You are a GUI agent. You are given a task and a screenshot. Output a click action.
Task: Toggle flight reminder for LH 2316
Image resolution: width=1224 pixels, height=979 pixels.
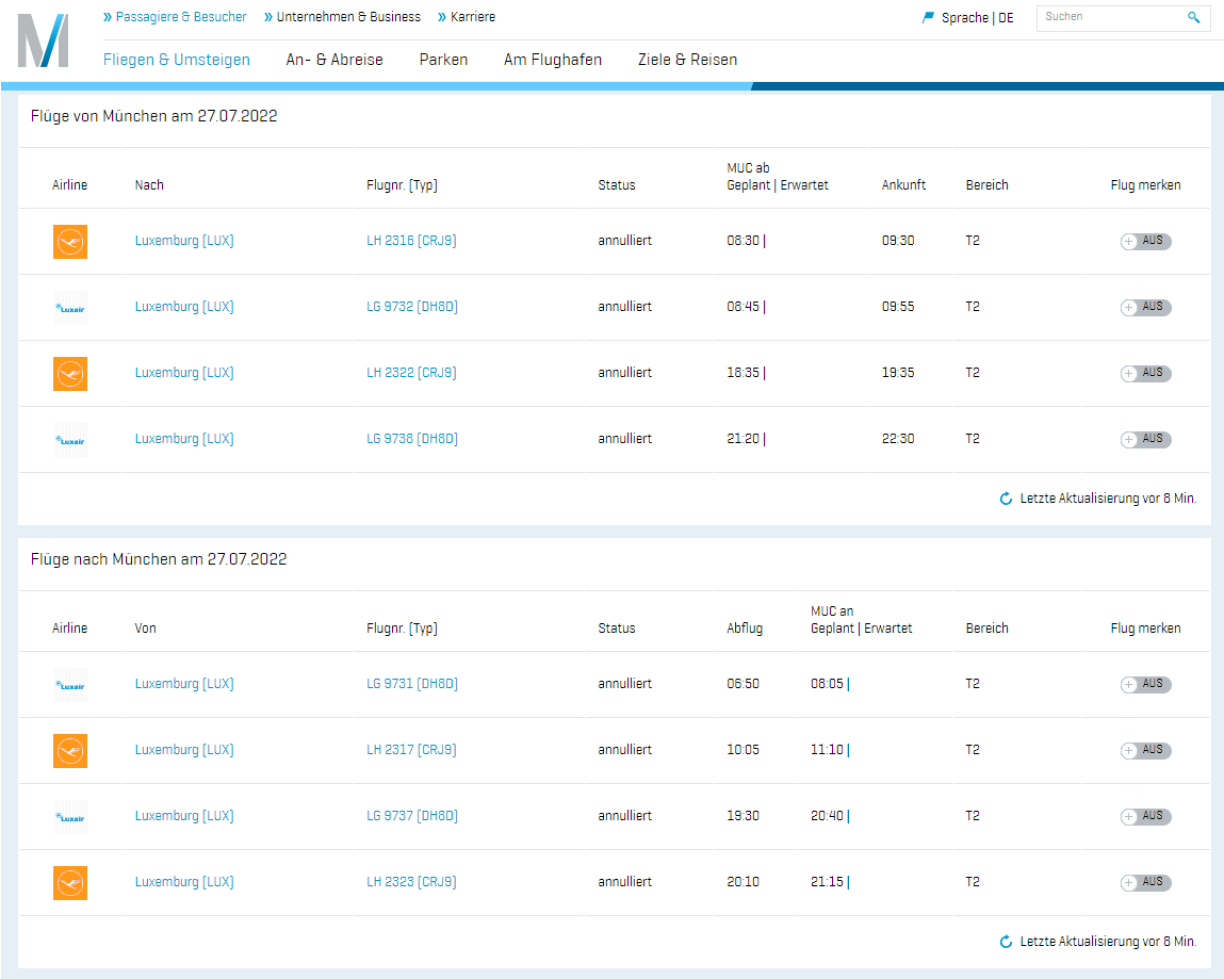[x=1145, y=241]
